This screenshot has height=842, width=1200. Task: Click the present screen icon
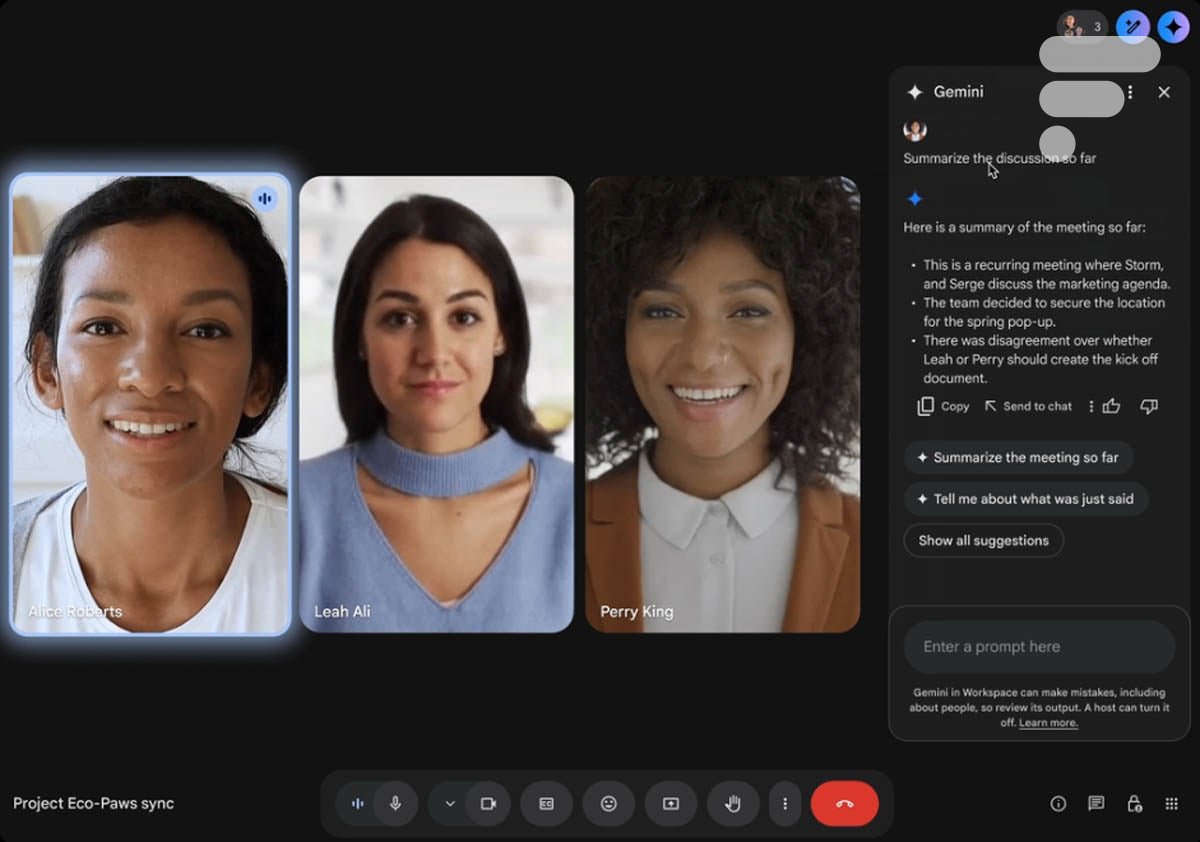(x=670, y=804)
